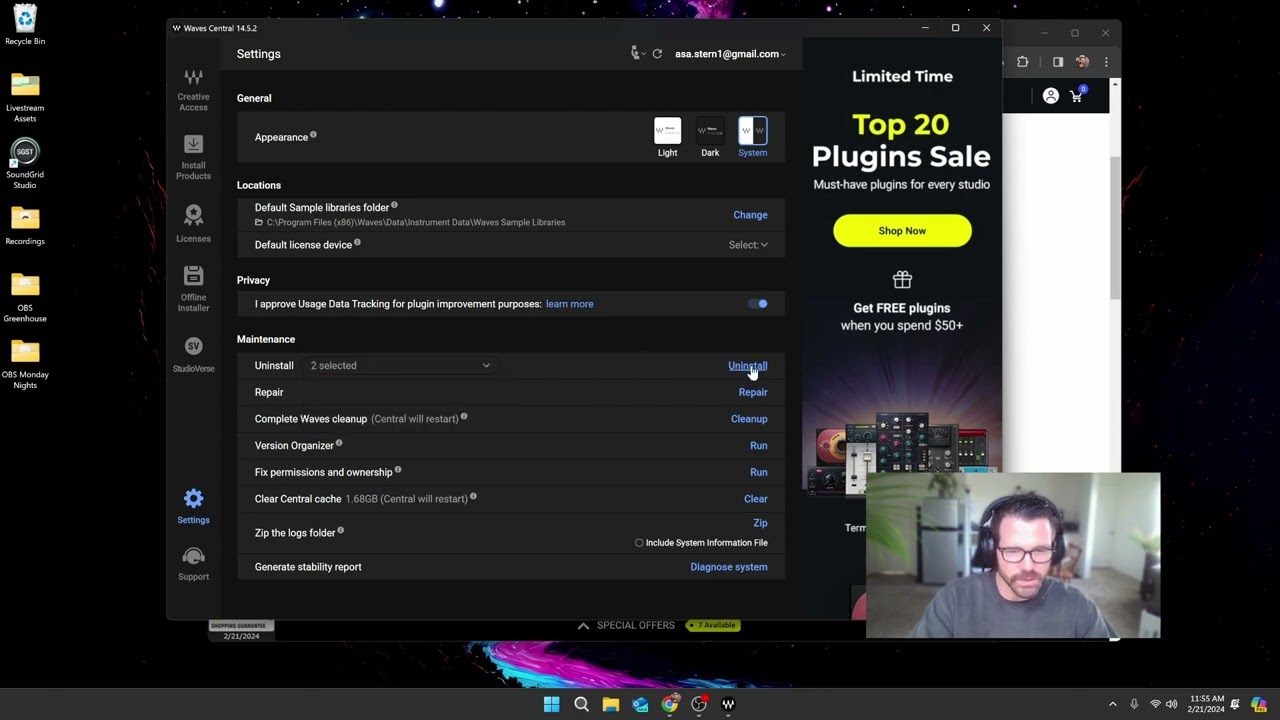Click the refresh icon beside the account email
The height and width of the screenshot is (720, 1280).
(x=657, y=54)
